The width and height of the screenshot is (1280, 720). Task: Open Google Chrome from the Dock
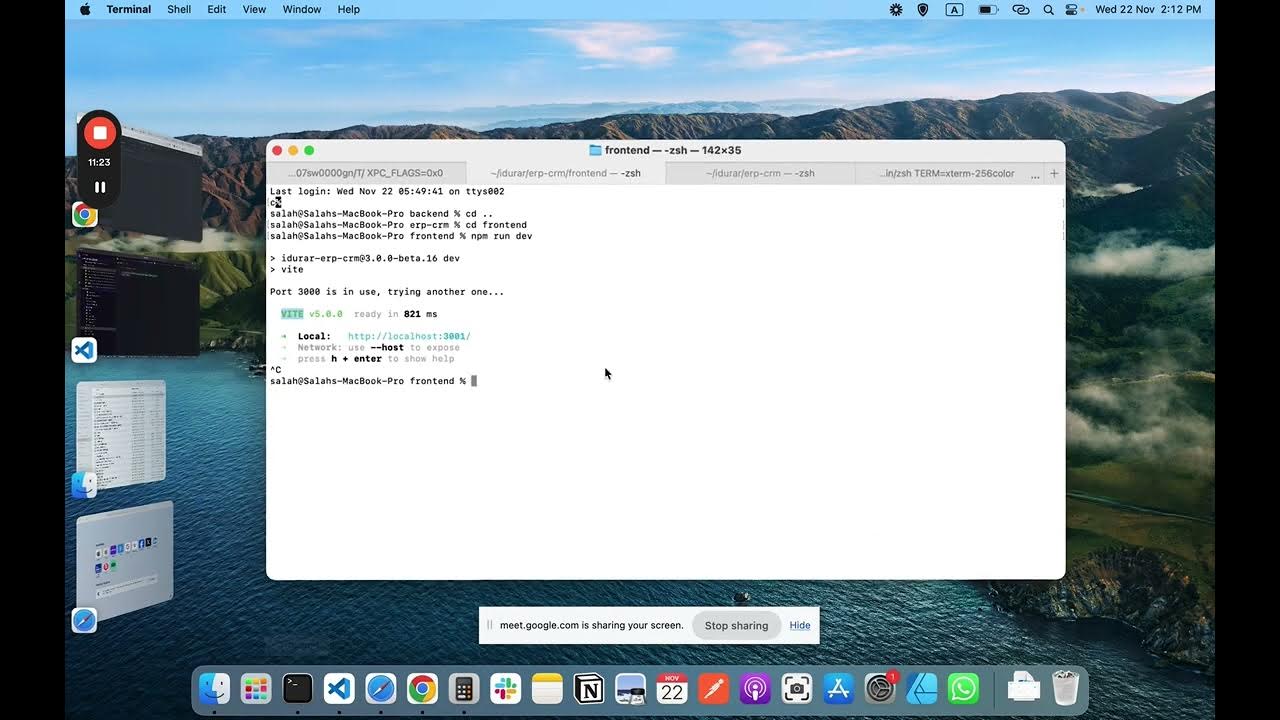pos(422,688)
